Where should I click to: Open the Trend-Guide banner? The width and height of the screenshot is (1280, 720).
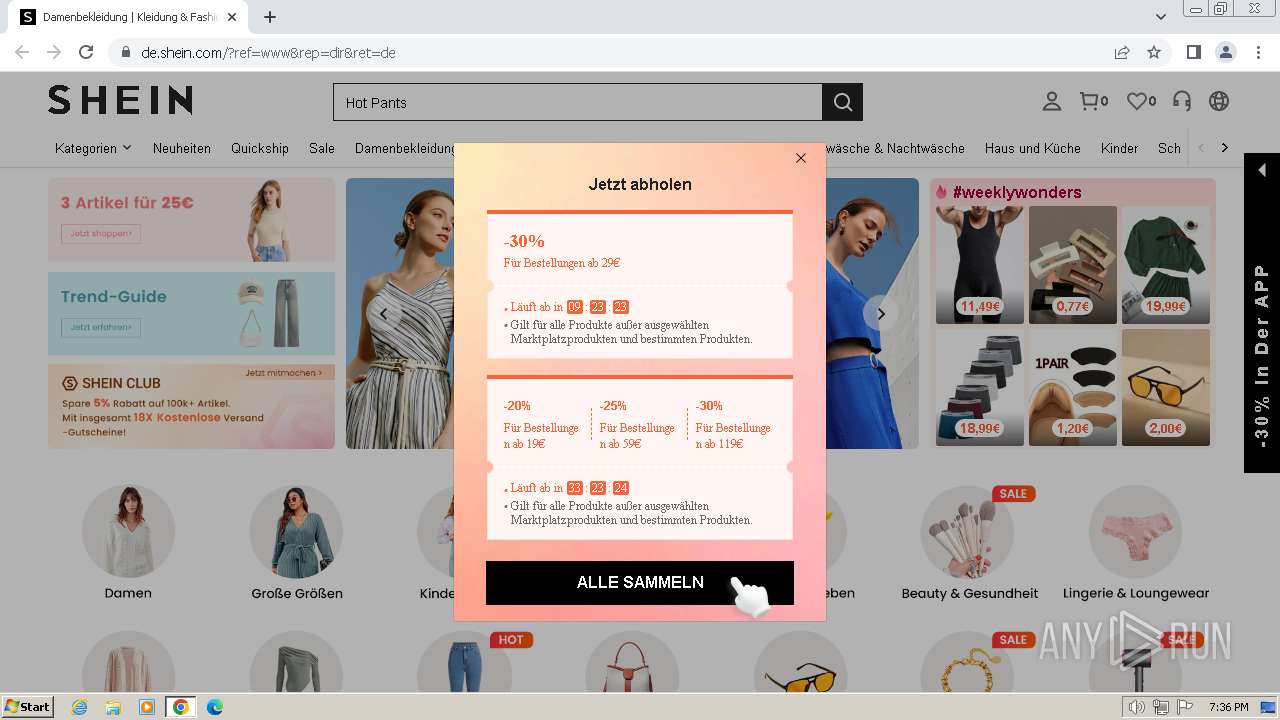191,313
